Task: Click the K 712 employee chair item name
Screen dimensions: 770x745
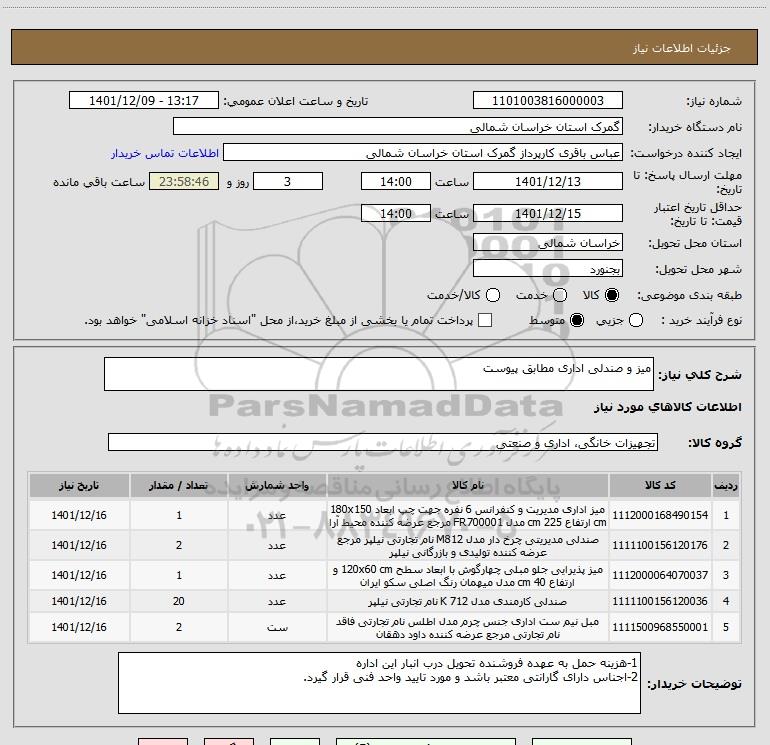Action: pyautogui.click(x=468, y=602)
